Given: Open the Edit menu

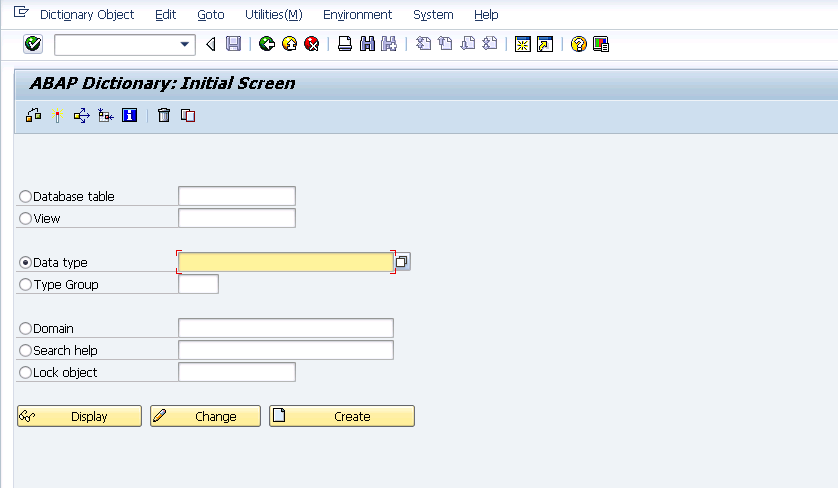Looking at the screenshot, I should coord(166,14).
